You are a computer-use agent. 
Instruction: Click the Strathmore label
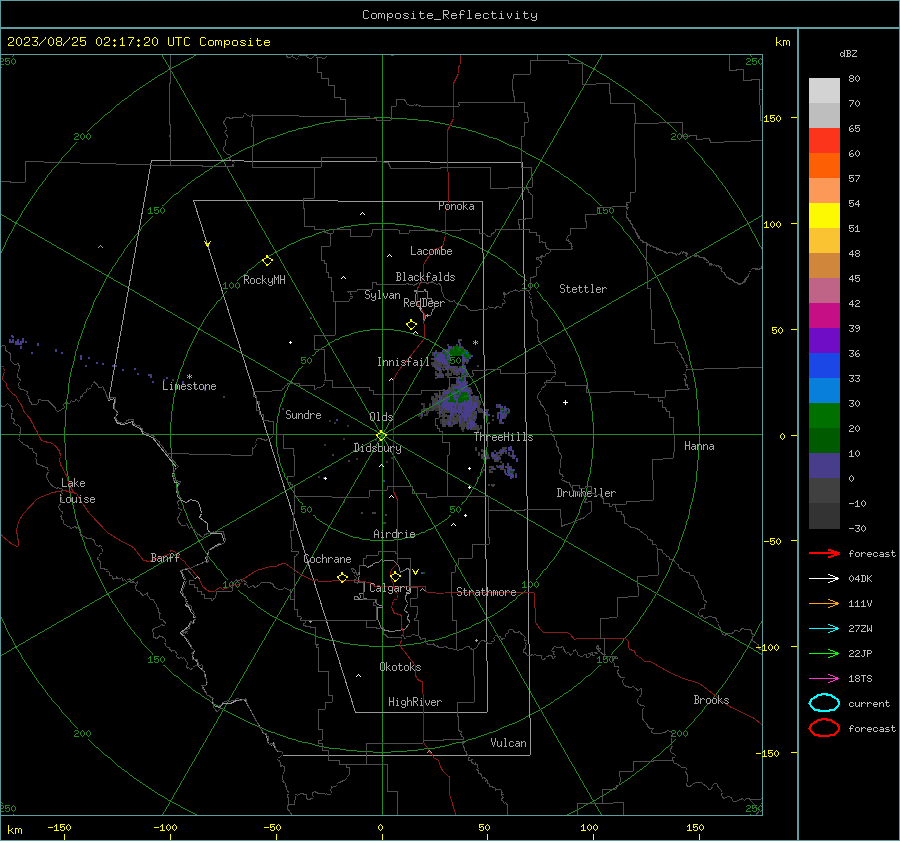point(486,592)
